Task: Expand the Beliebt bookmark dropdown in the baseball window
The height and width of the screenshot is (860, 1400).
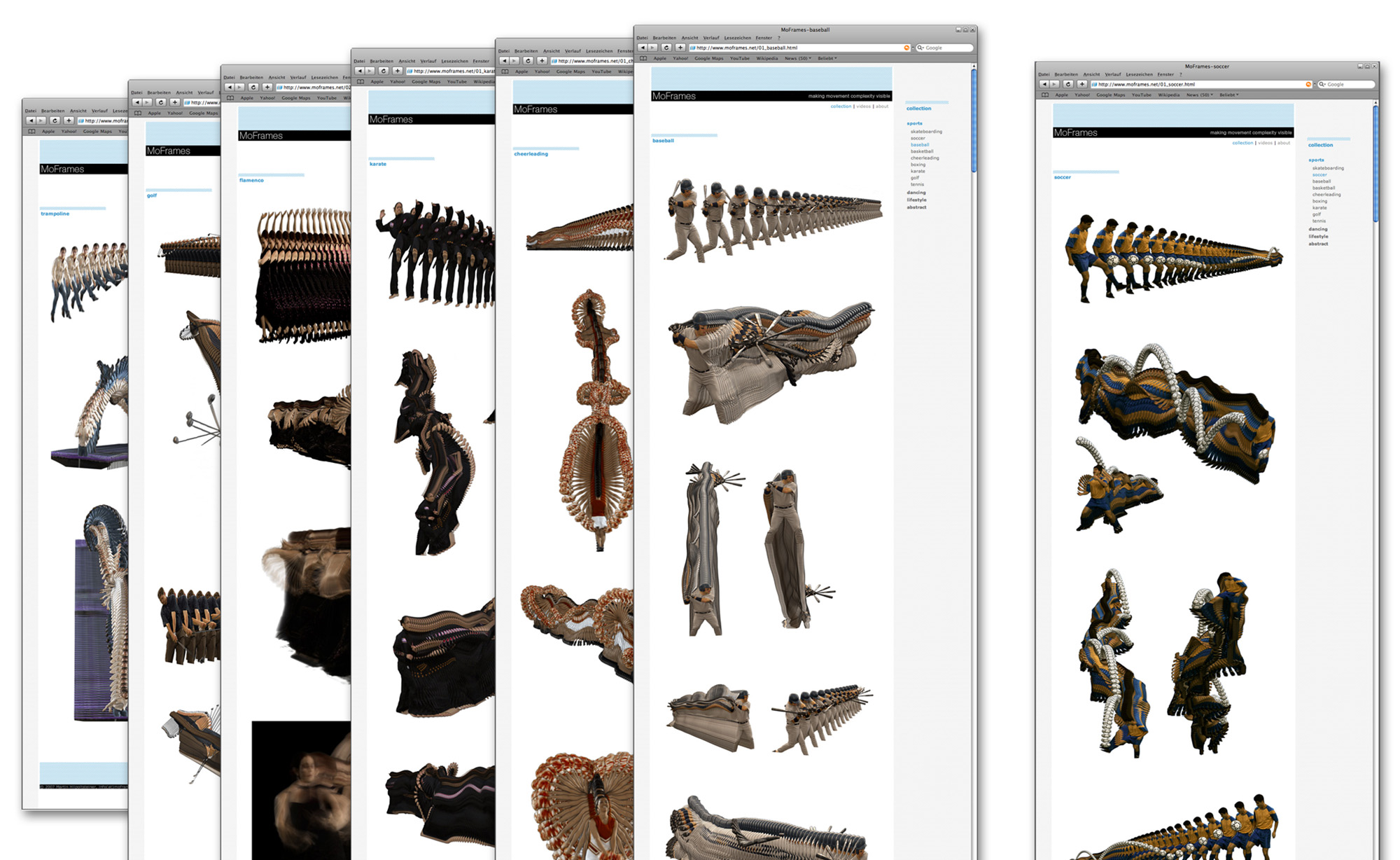Action: 827,58
